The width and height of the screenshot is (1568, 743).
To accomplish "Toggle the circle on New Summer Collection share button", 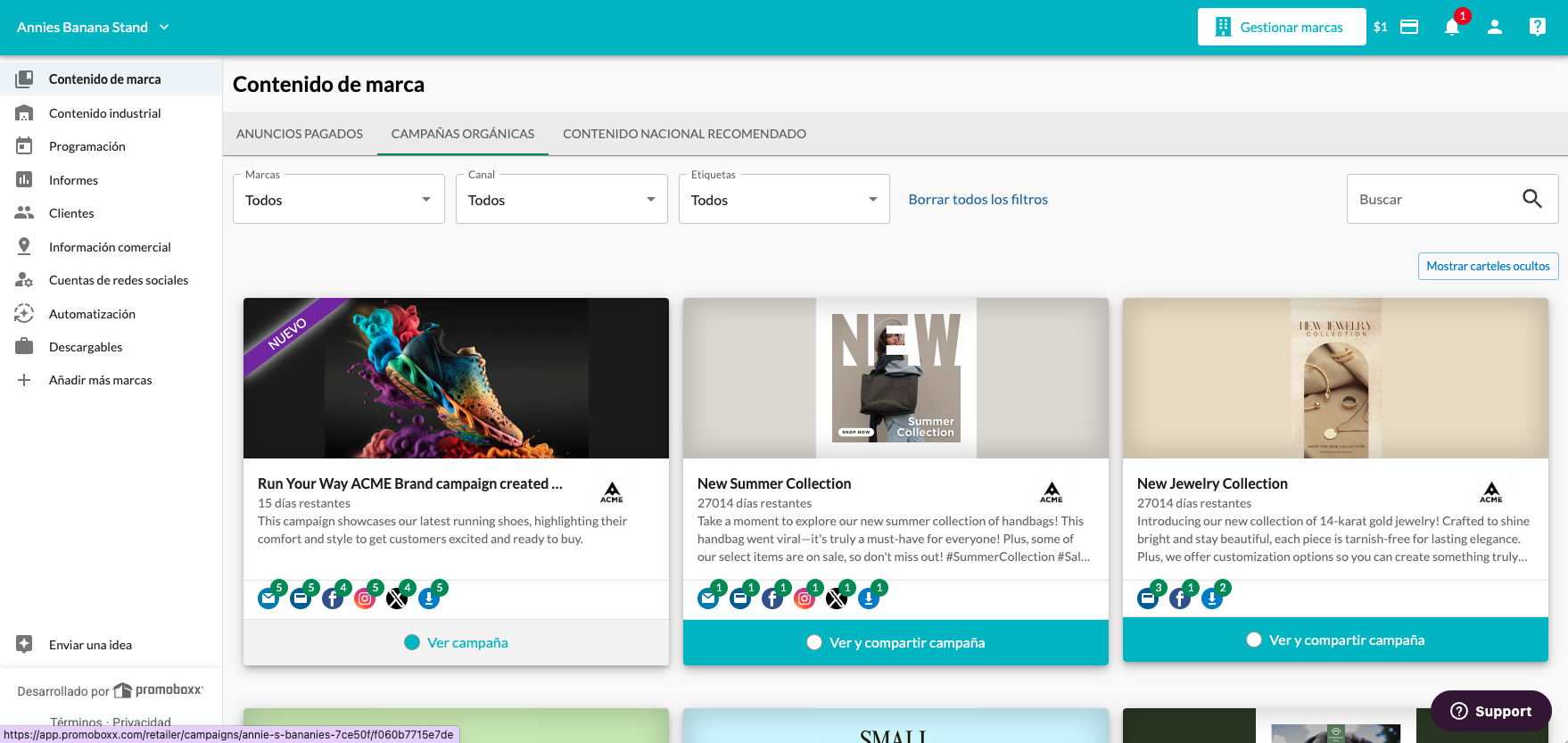I will pos(814,642).
